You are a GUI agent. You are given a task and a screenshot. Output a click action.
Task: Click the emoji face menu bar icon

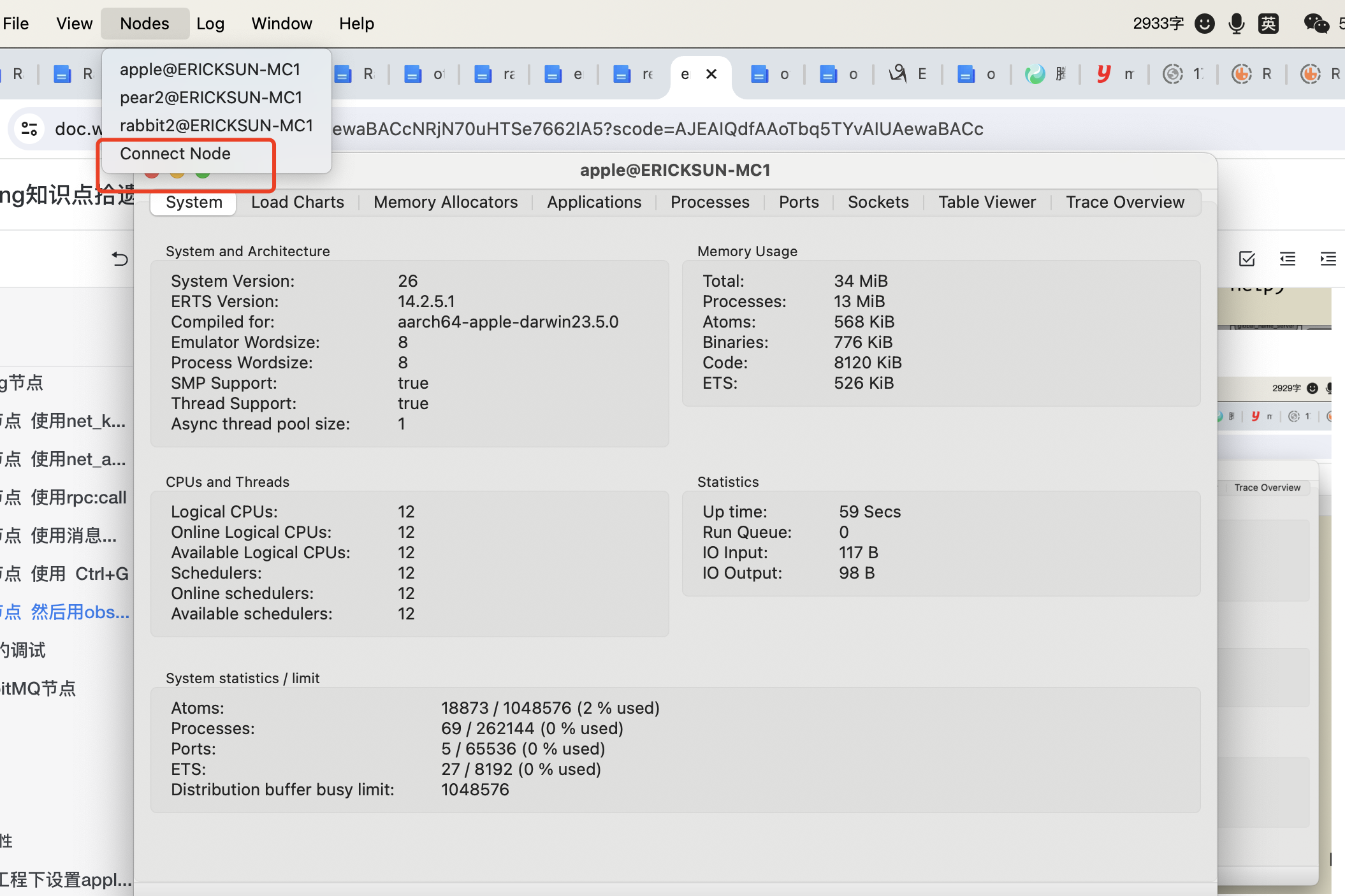click(1204, 24)
